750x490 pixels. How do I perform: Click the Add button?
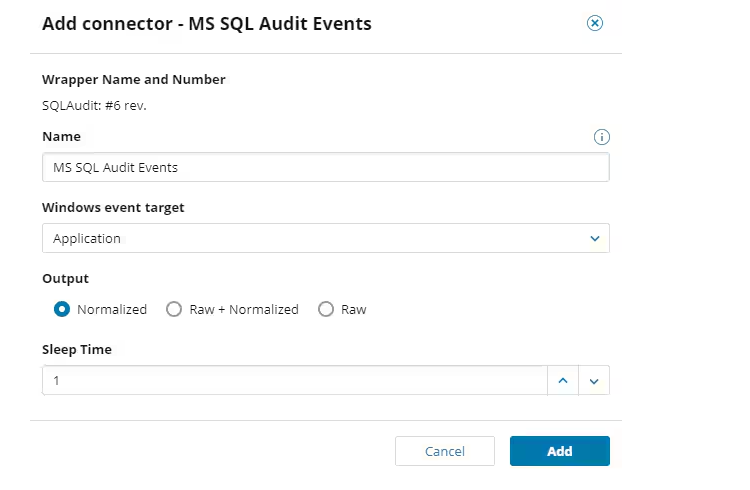(x=560, y=451)
